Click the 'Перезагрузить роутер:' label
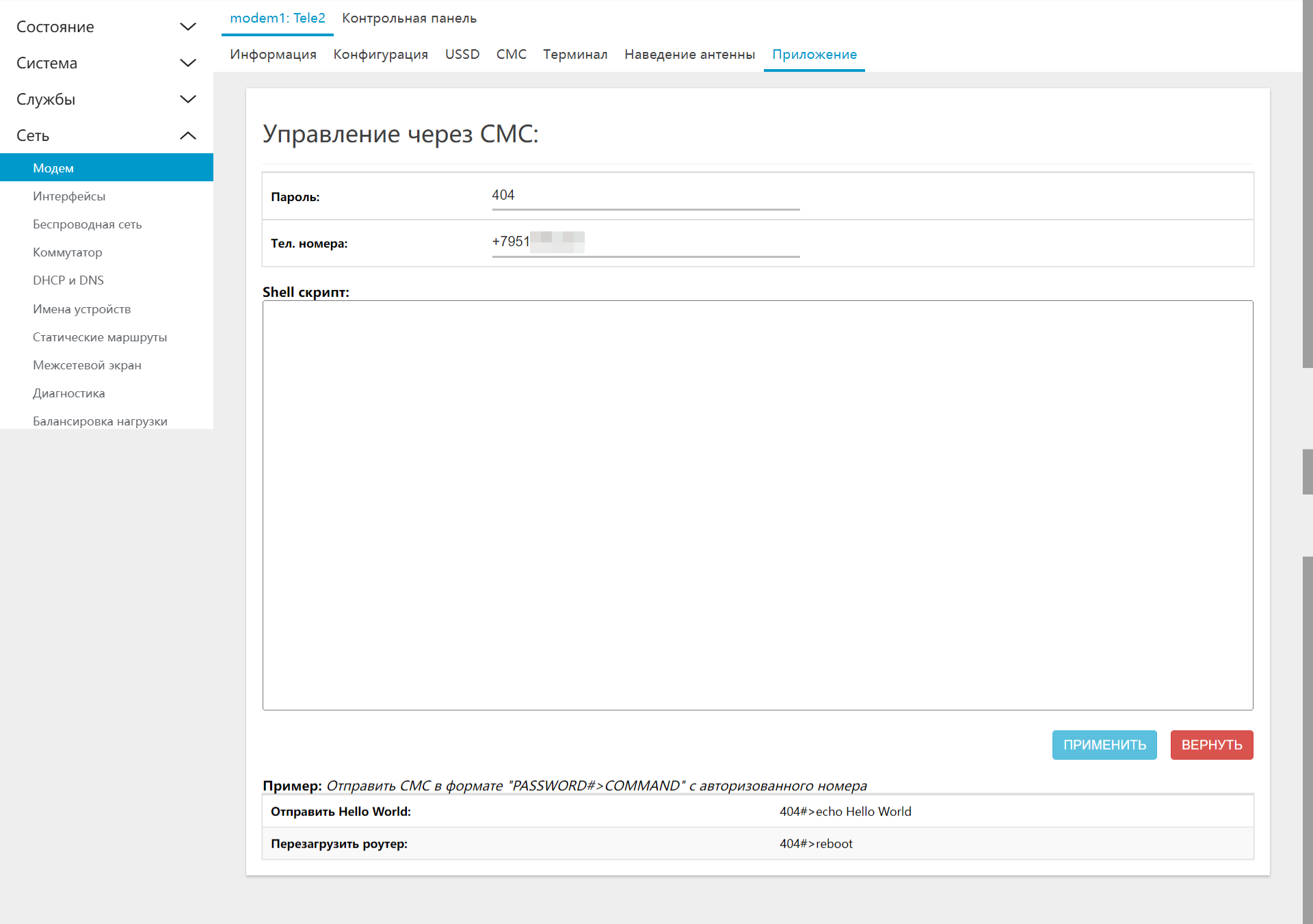Image resolution: width=1313 pixels, height=924 pixels. [x=339, y=843]
